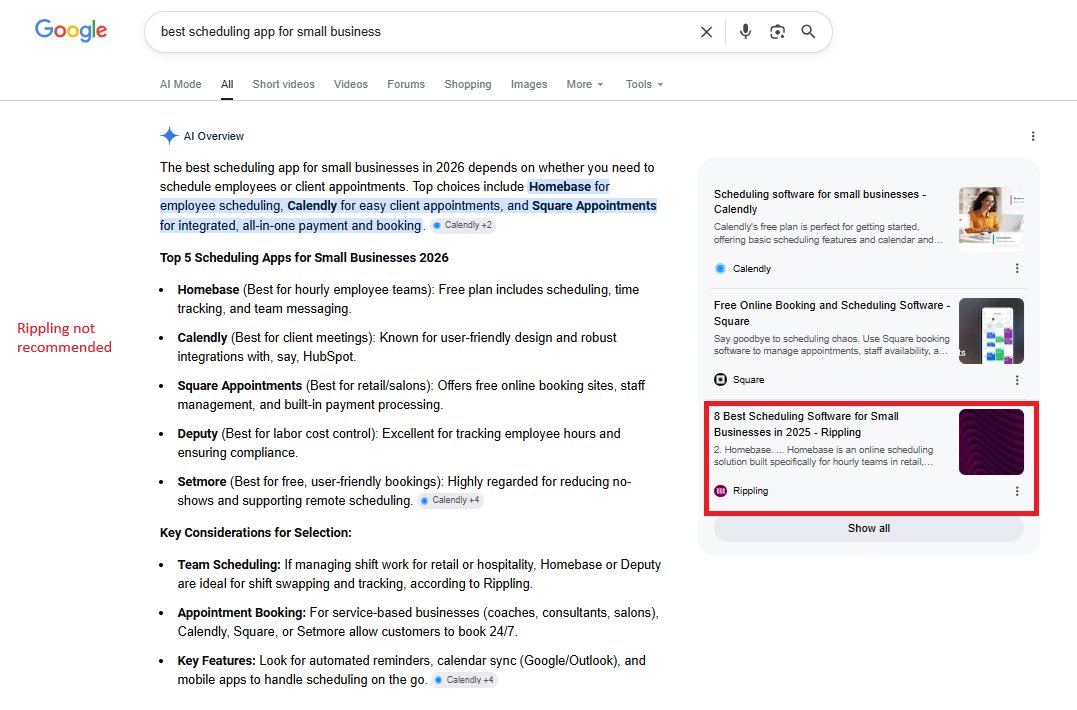
Task: Click the Calendly favicon in the source card
Action: [720, 268]
